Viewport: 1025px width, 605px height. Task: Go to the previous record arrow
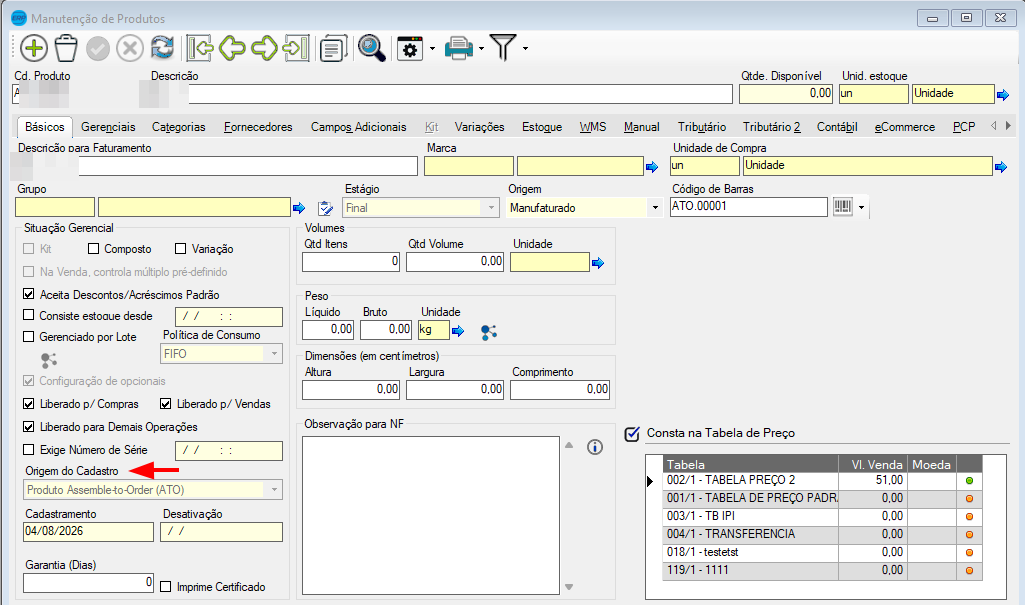(x=232, y=48)
